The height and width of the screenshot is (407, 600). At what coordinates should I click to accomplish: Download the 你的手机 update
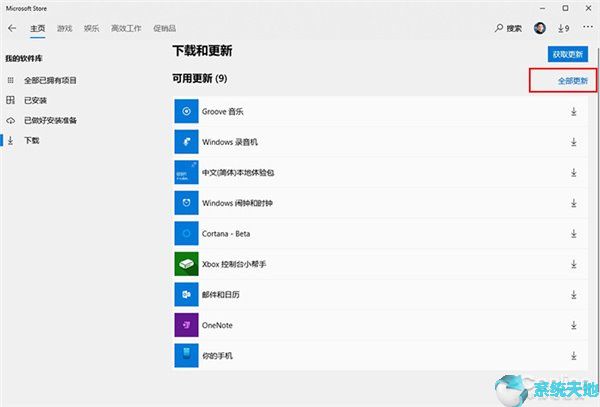(x=574, y=356)
